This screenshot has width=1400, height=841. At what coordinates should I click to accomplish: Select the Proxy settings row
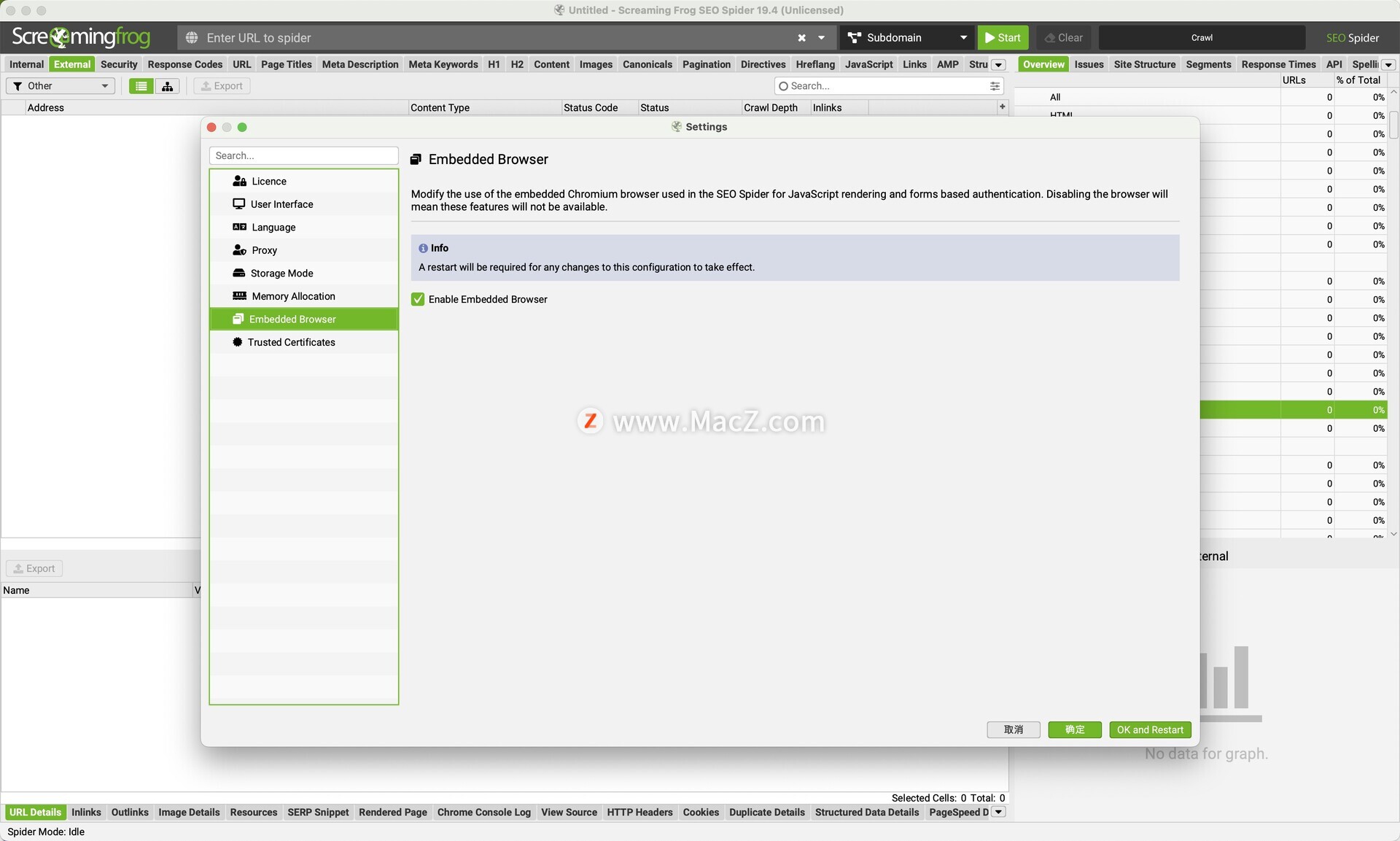304,250
